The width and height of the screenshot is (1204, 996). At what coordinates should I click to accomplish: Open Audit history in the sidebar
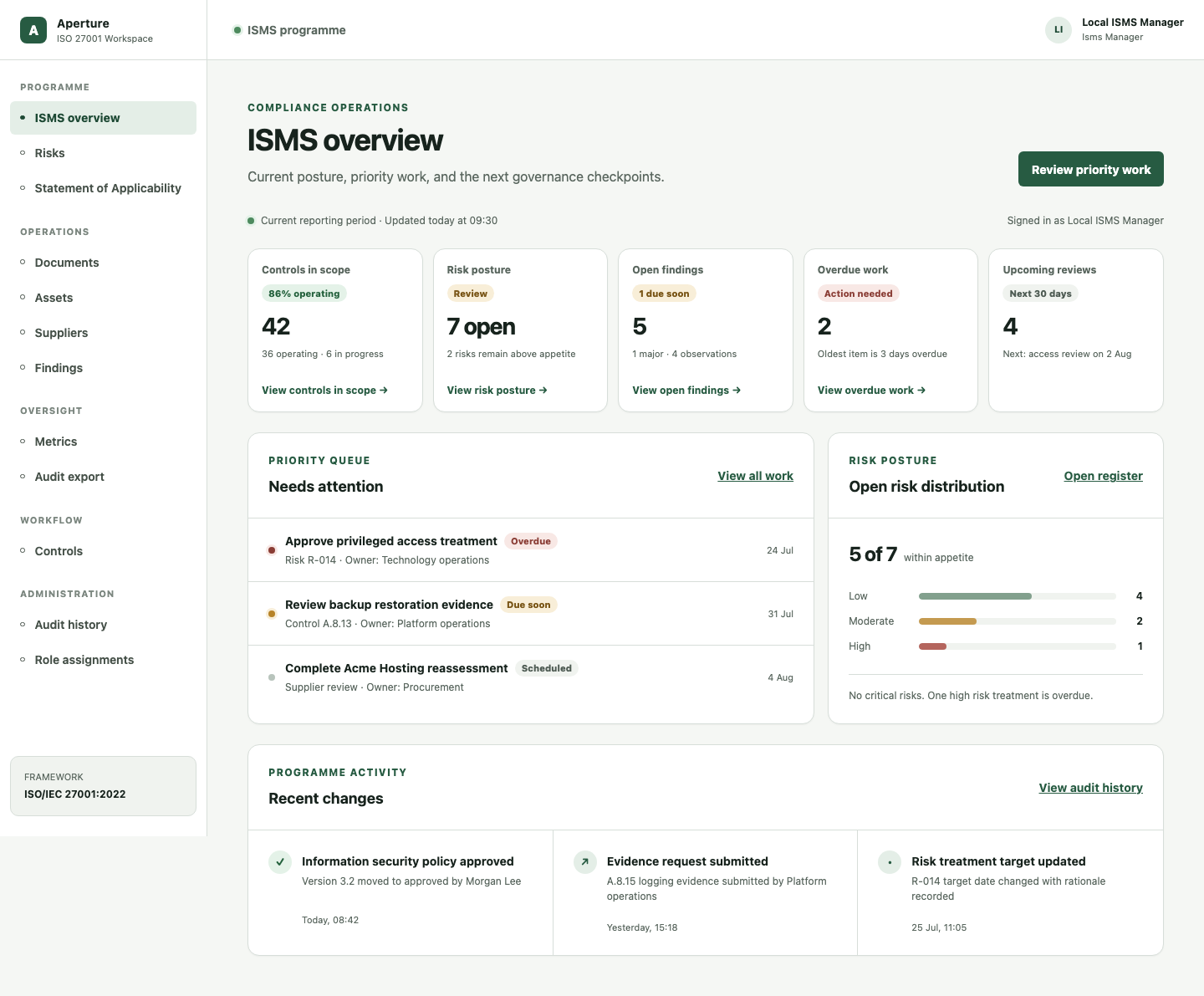103,625
